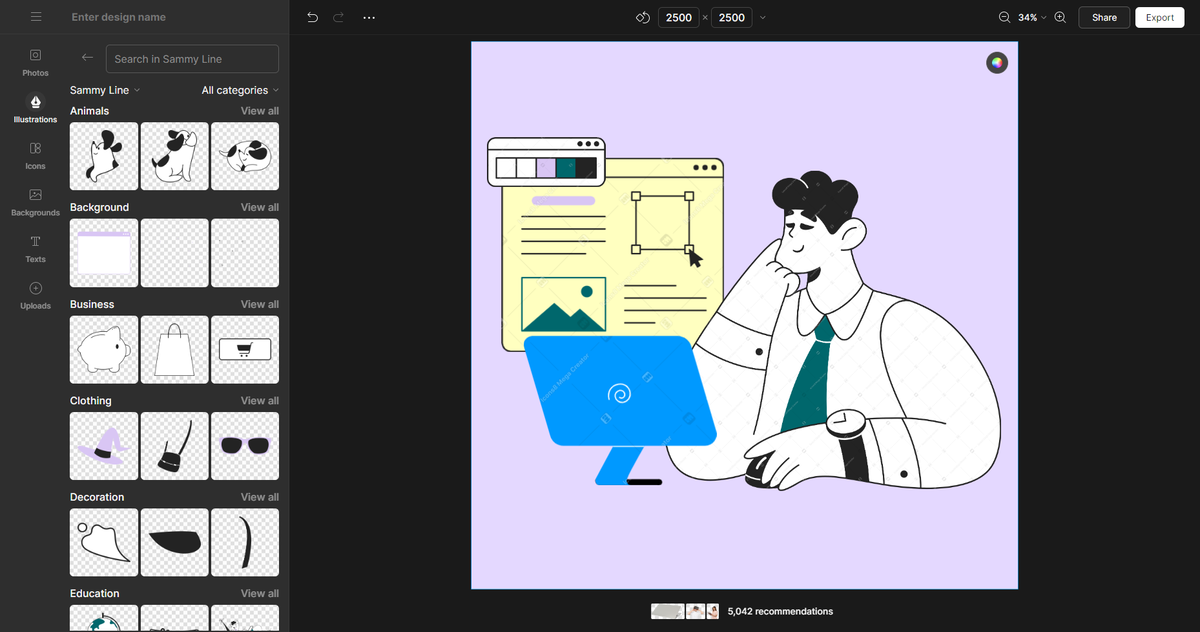The image size is (1200, 632).
Task: View all Decoration illustrations
Action: 260,497
